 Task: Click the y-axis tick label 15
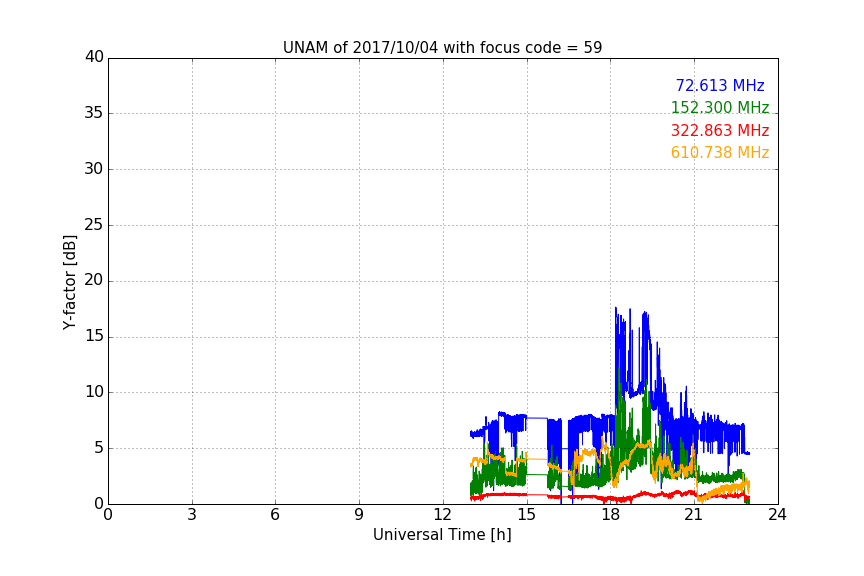click(x=94, y=336)
